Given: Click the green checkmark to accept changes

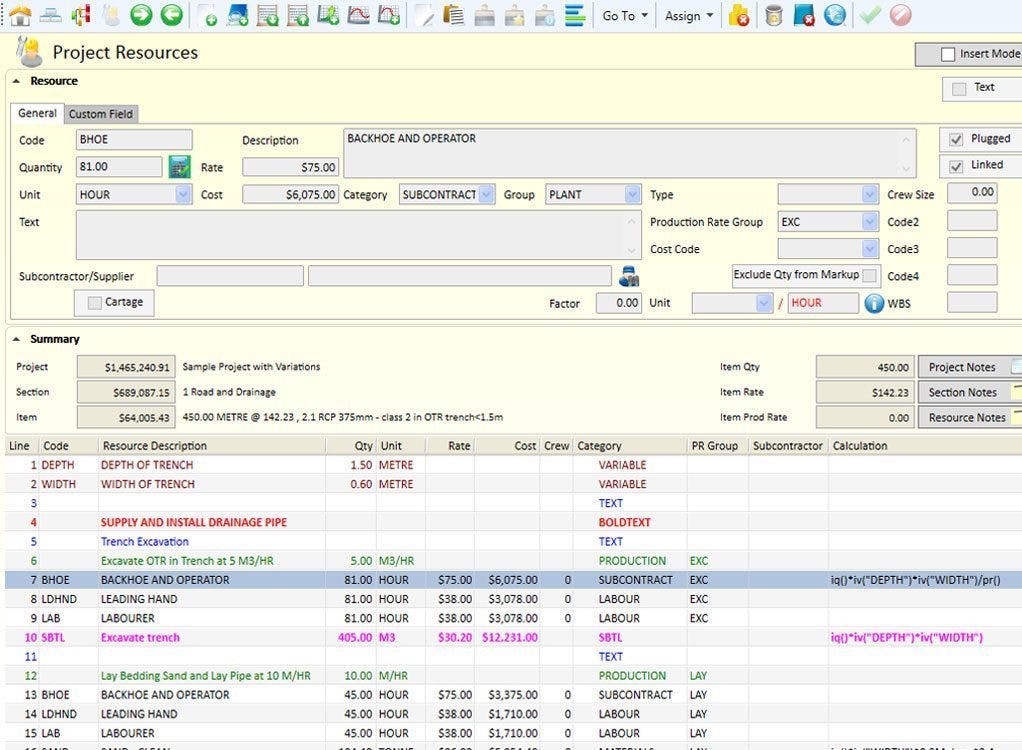Looking at the screenshot, I should click(870, 15).
